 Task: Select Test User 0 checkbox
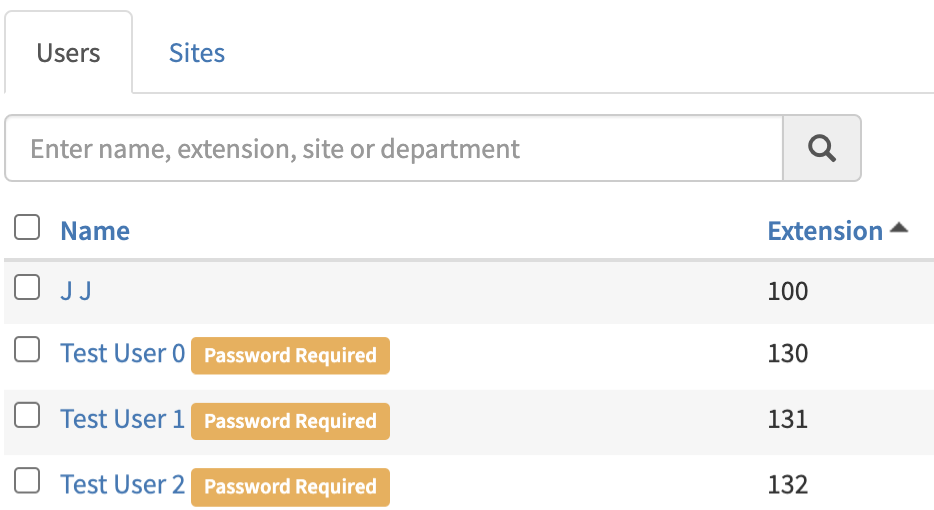coord(27,351)
